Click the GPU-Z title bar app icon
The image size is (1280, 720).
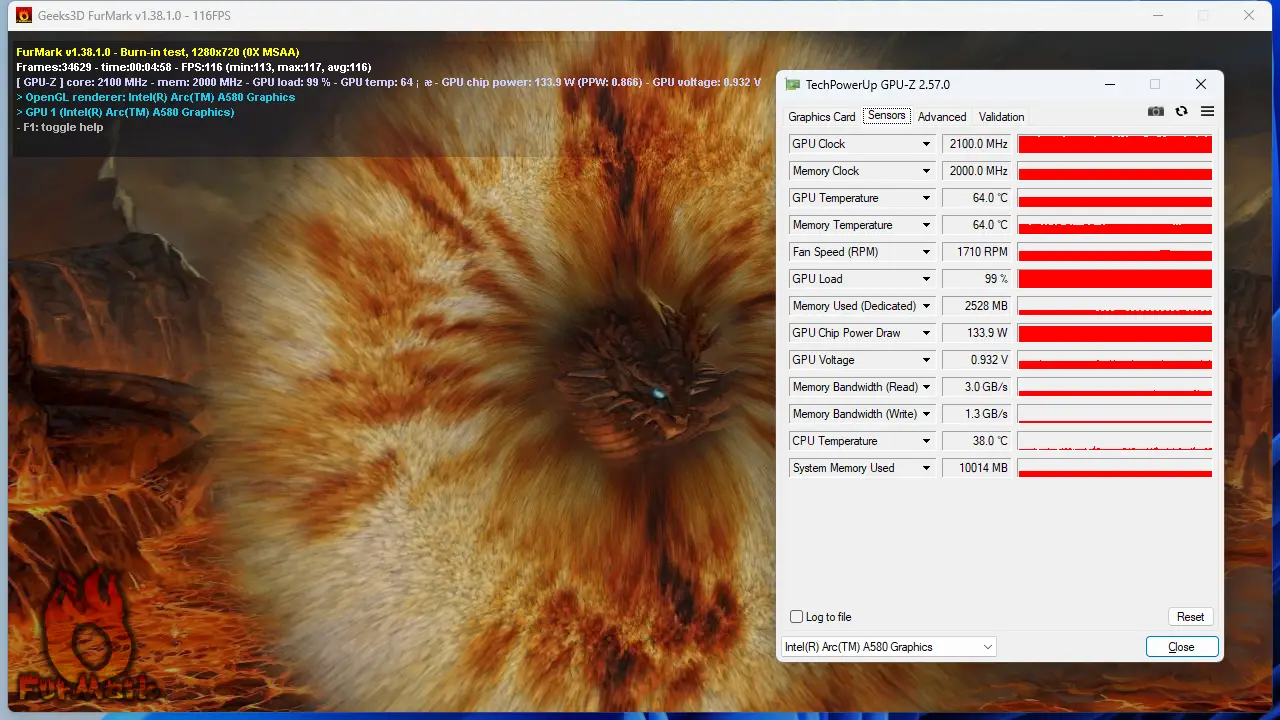tap(793, 85)
